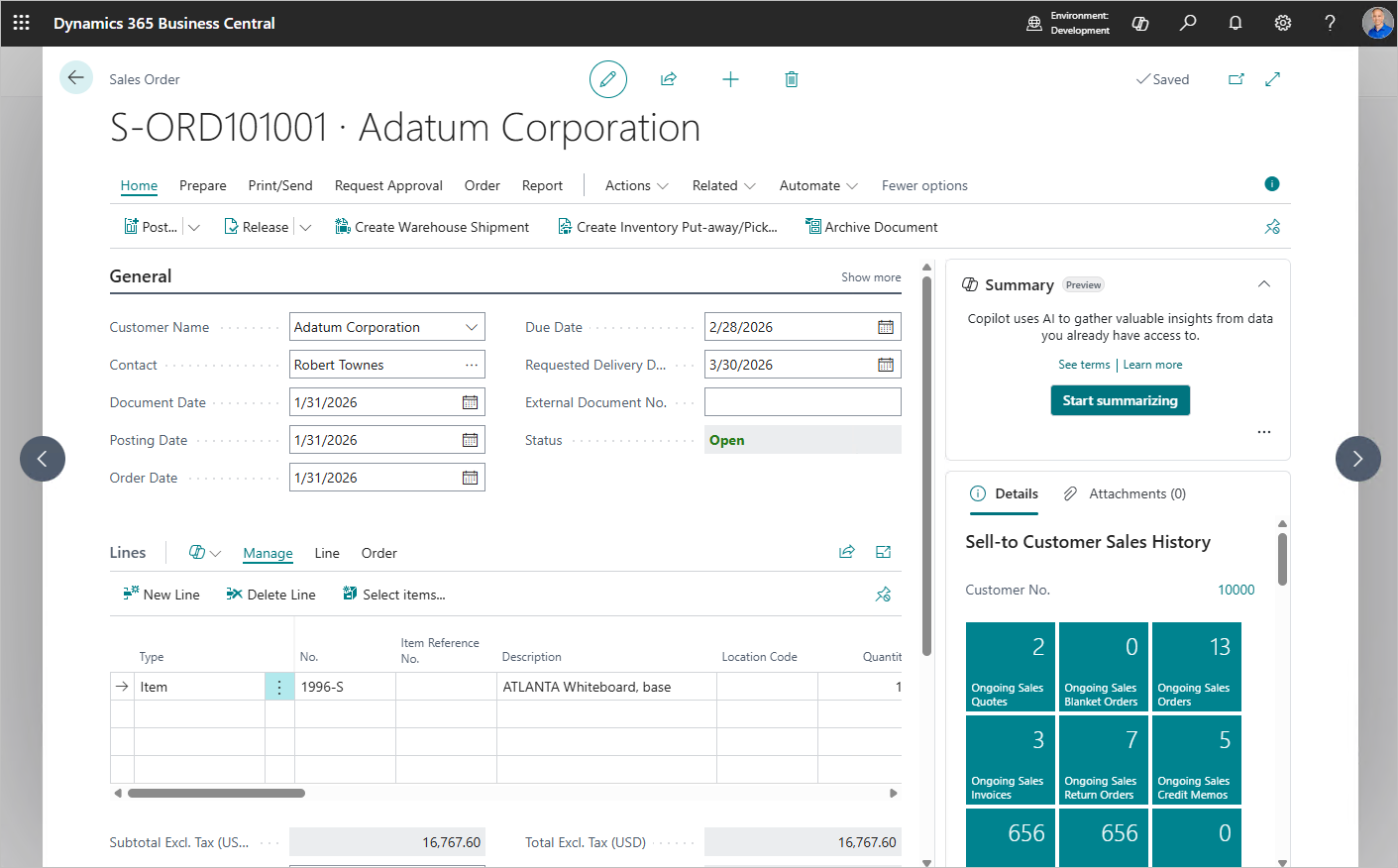
Task: Go to next record arrow
Action: pos(1358,459)
